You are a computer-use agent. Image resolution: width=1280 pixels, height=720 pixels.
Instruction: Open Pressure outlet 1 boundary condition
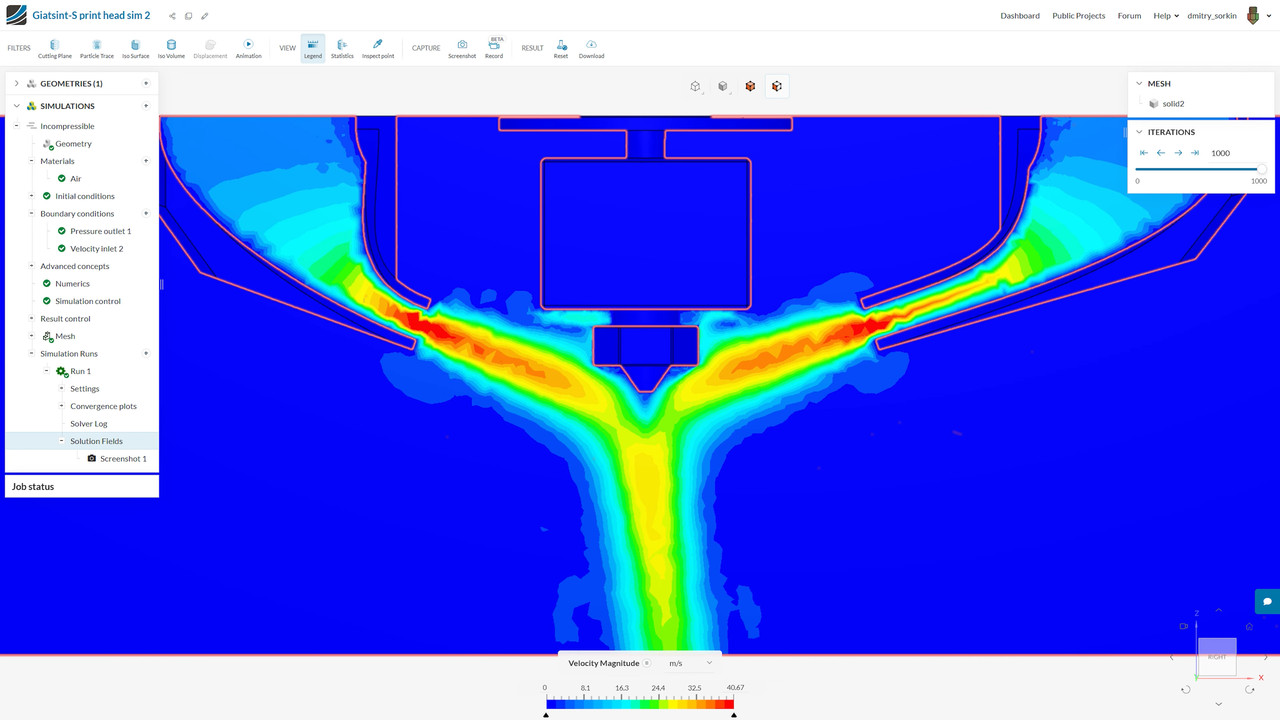click(x=100, y=231)
